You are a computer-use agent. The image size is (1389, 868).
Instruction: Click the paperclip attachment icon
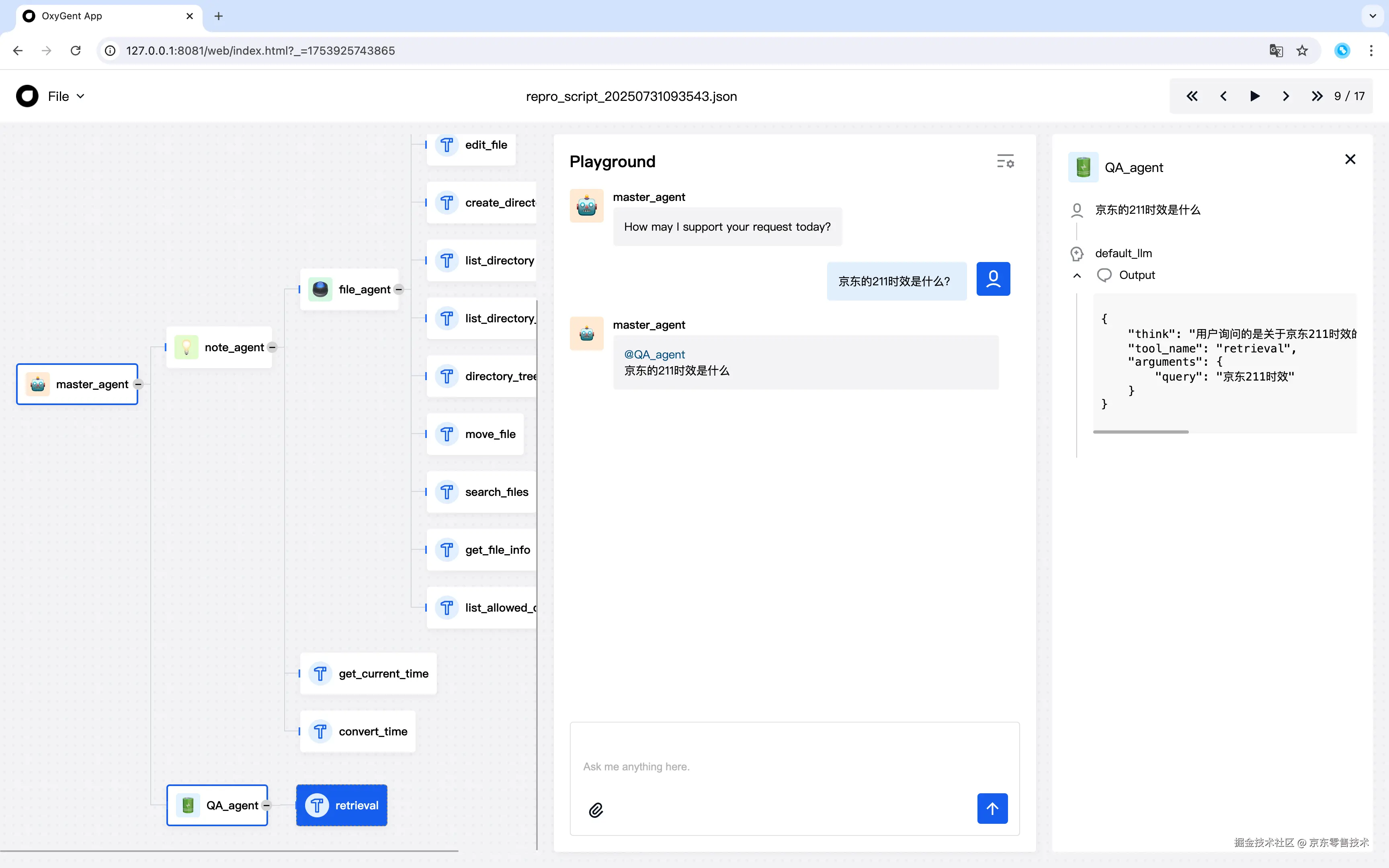(x=596, y=810)
